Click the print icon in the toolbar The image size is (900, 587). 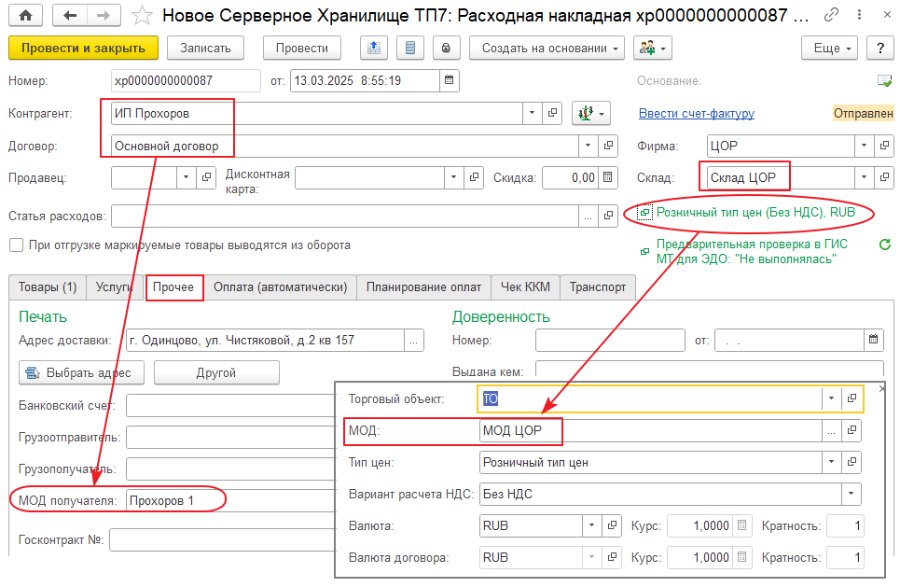pos(446,48)
